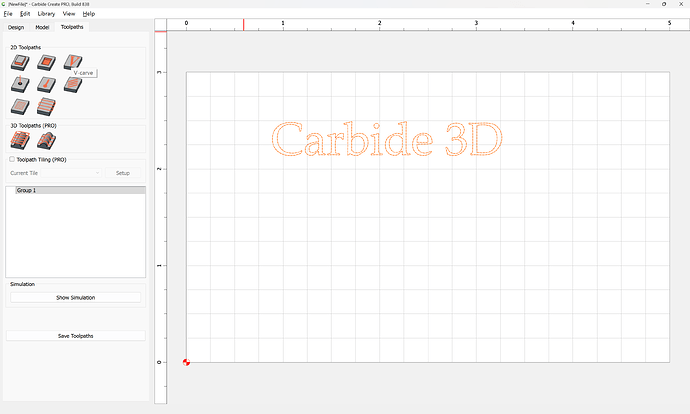Create a V-carve toolpath
Image resolution: width=690 pixels, height=414 pixels.
(x=71, y=63)
